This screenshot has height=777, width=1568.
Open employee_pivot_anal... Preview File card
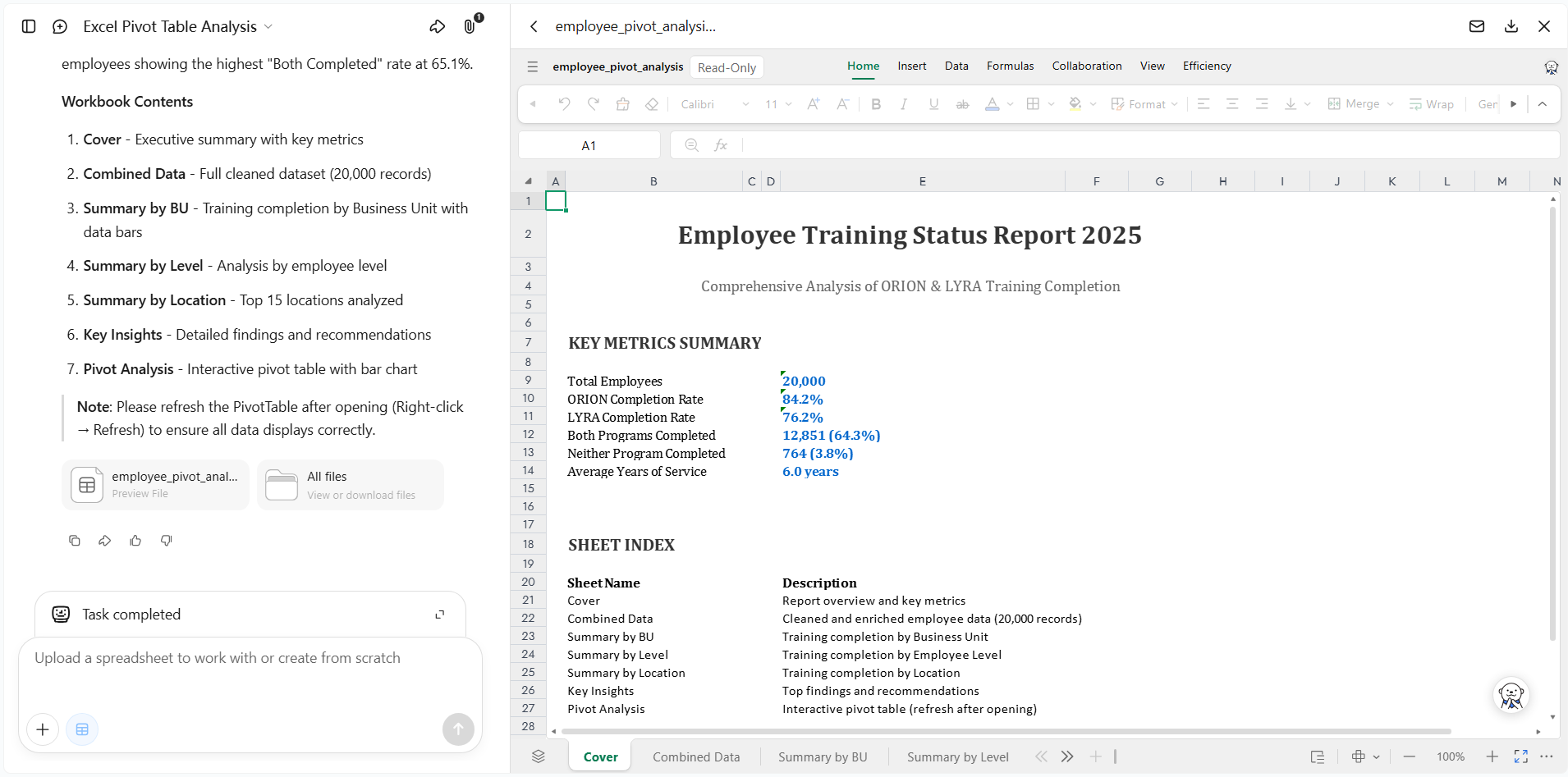click(x=156, y=485)
